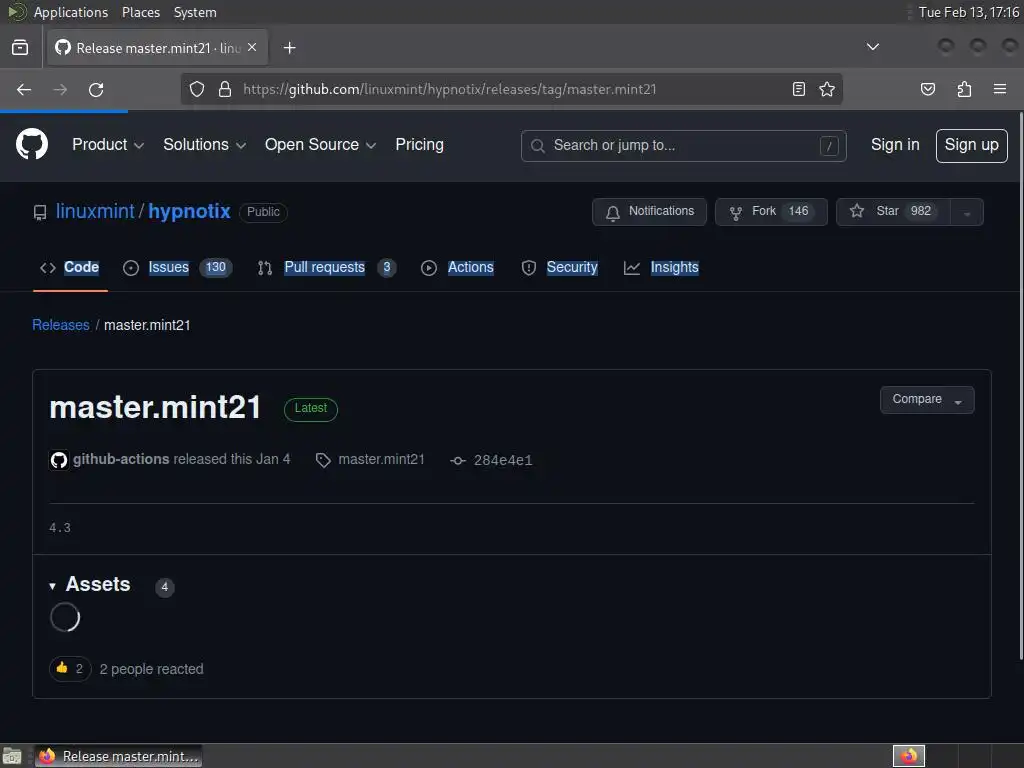Click the thumbs up reaction button

pos(70,669)
